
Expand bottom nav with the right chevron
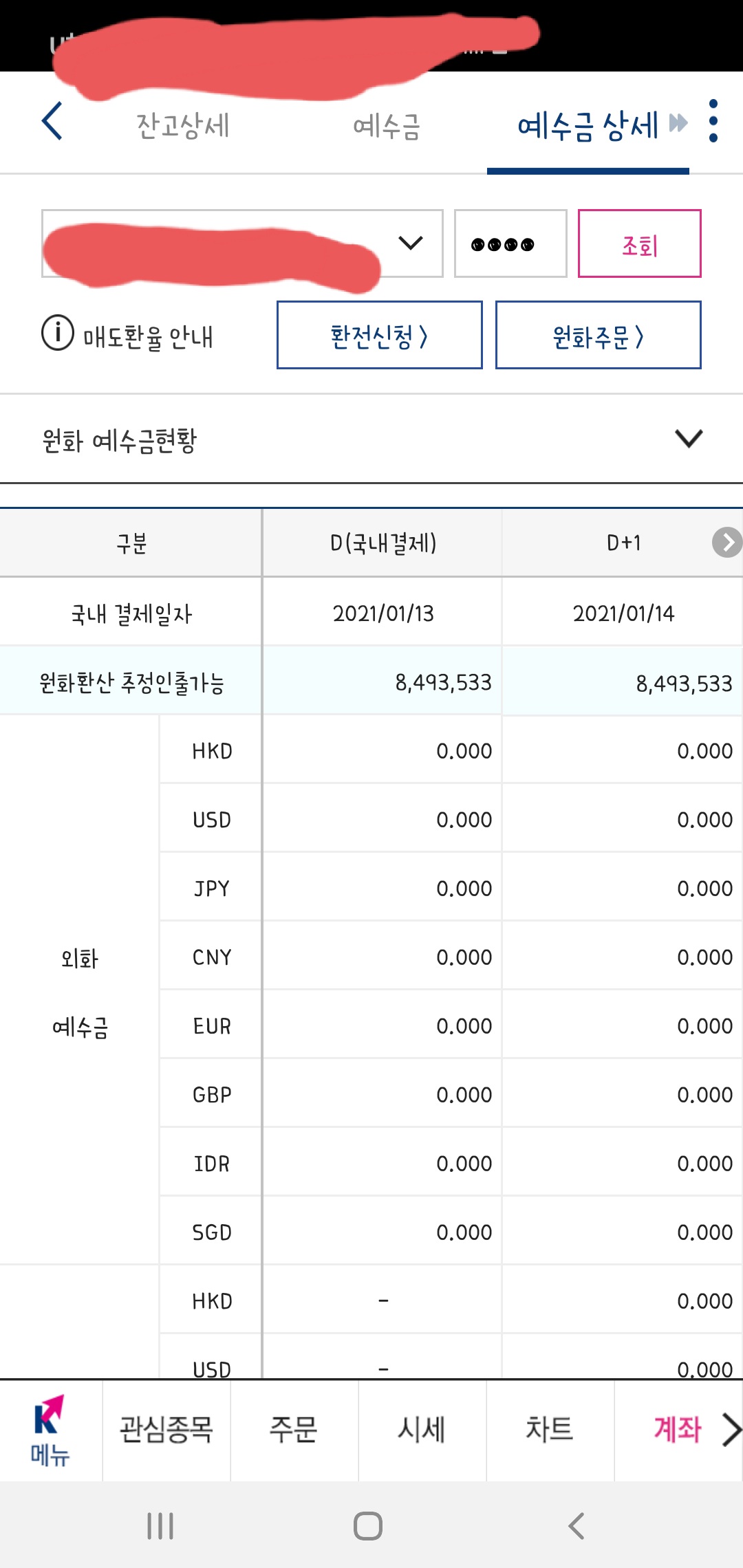click(x=731, y=1430)
